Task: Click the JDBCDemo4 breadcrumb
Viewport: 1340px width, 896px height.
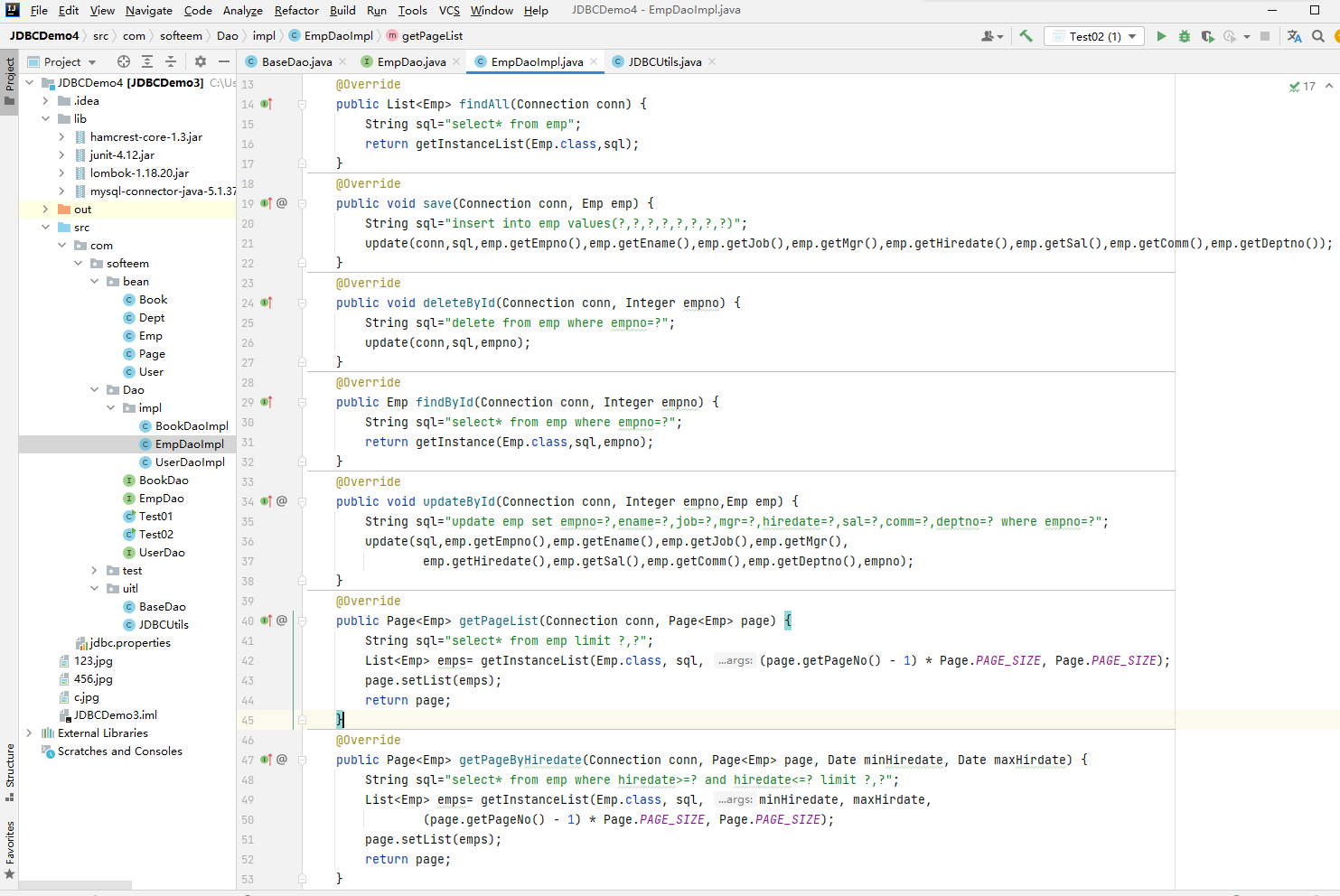Action: click(44, 36)
